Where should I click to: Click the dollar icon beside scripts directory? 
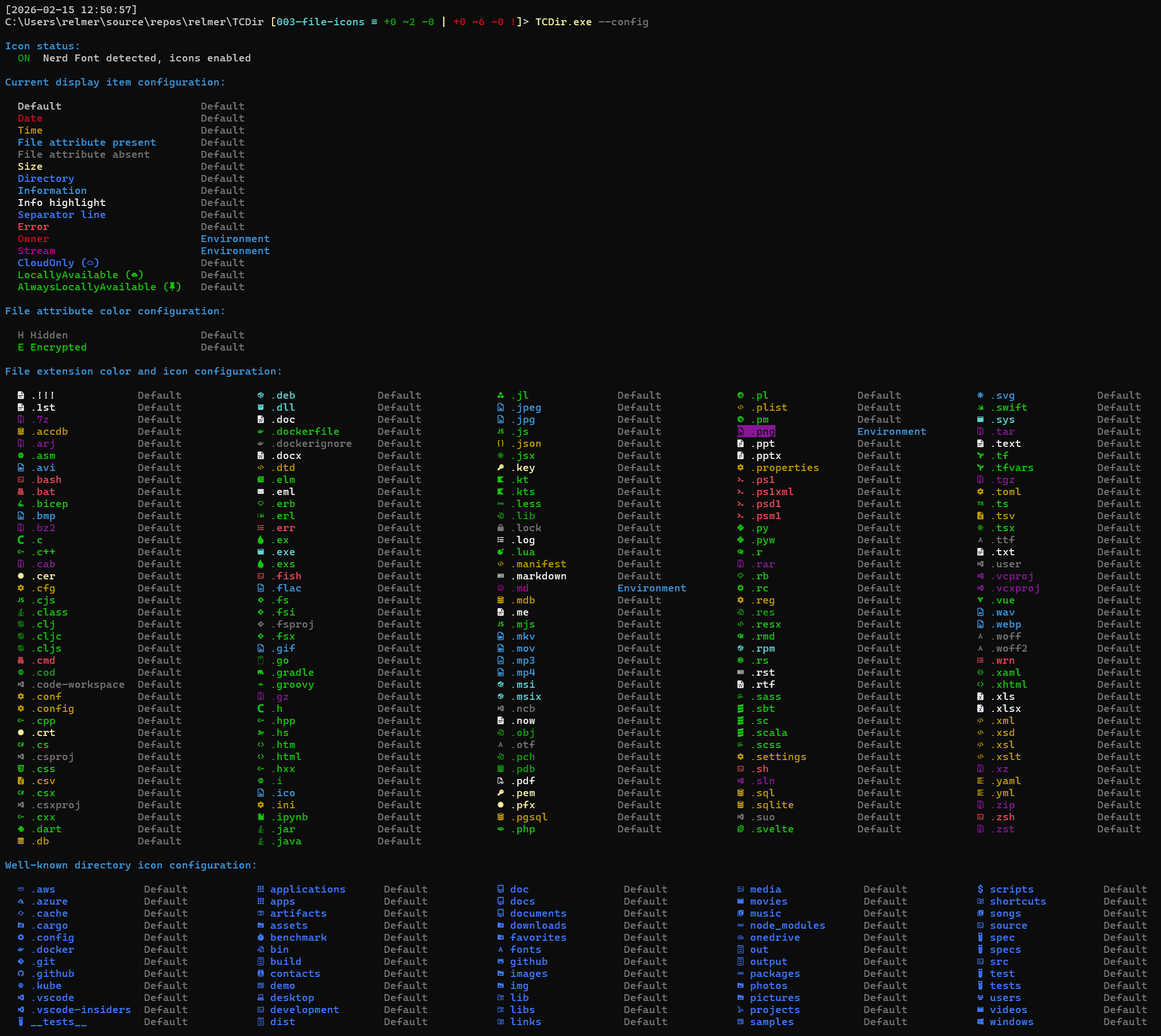980,889
